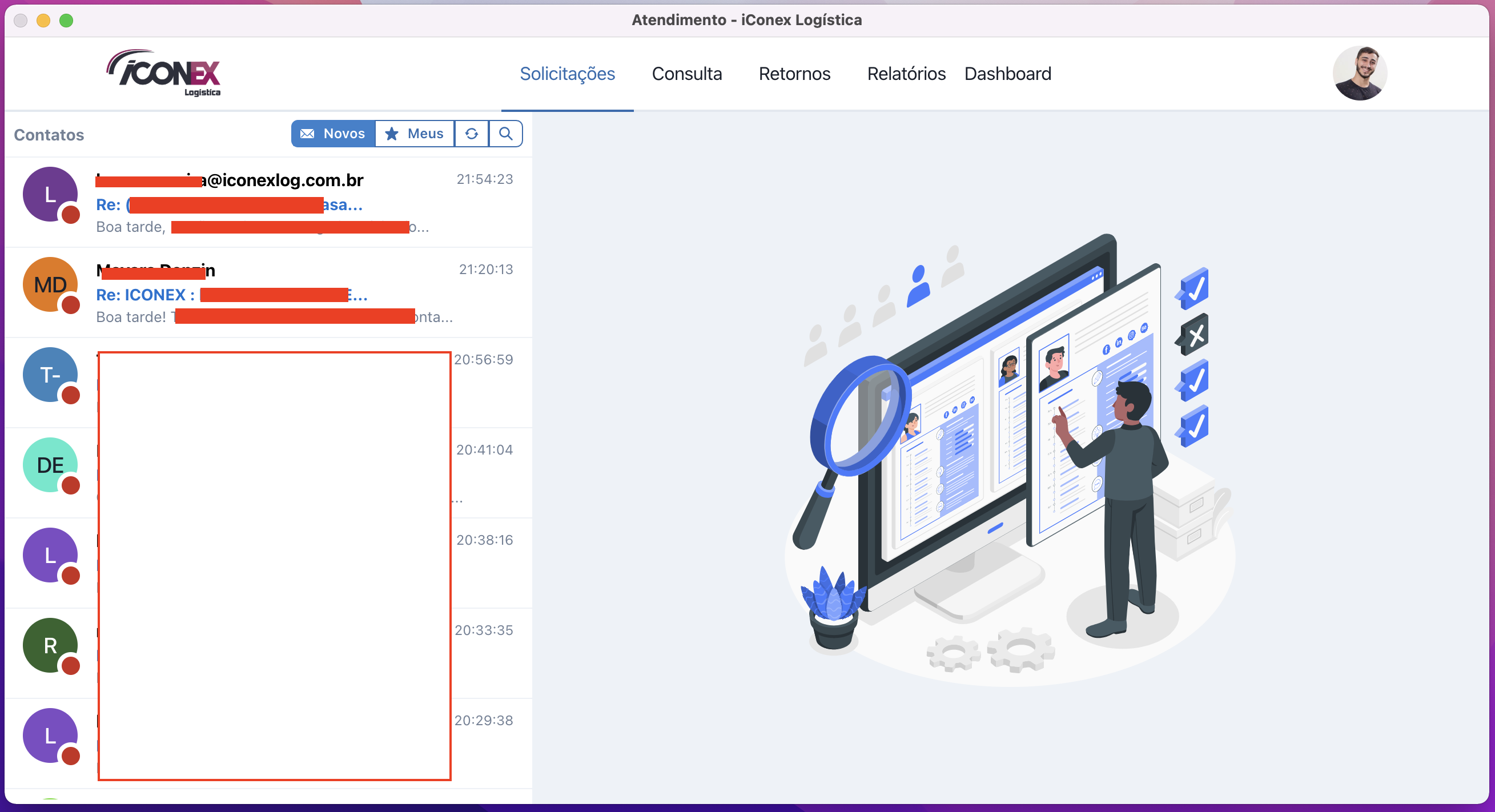Click the Contatos panel heading
The image size is (1495, 812).
(49, 135)
